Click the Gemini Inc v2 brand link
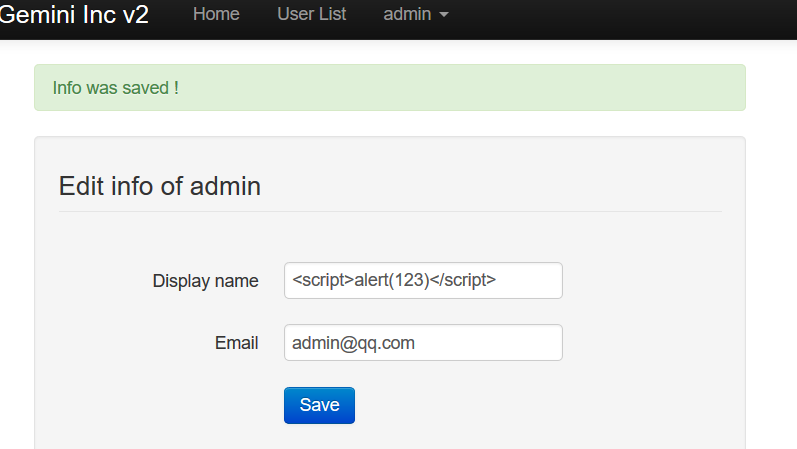Viewport: 797px width, 449px height. 74,15
